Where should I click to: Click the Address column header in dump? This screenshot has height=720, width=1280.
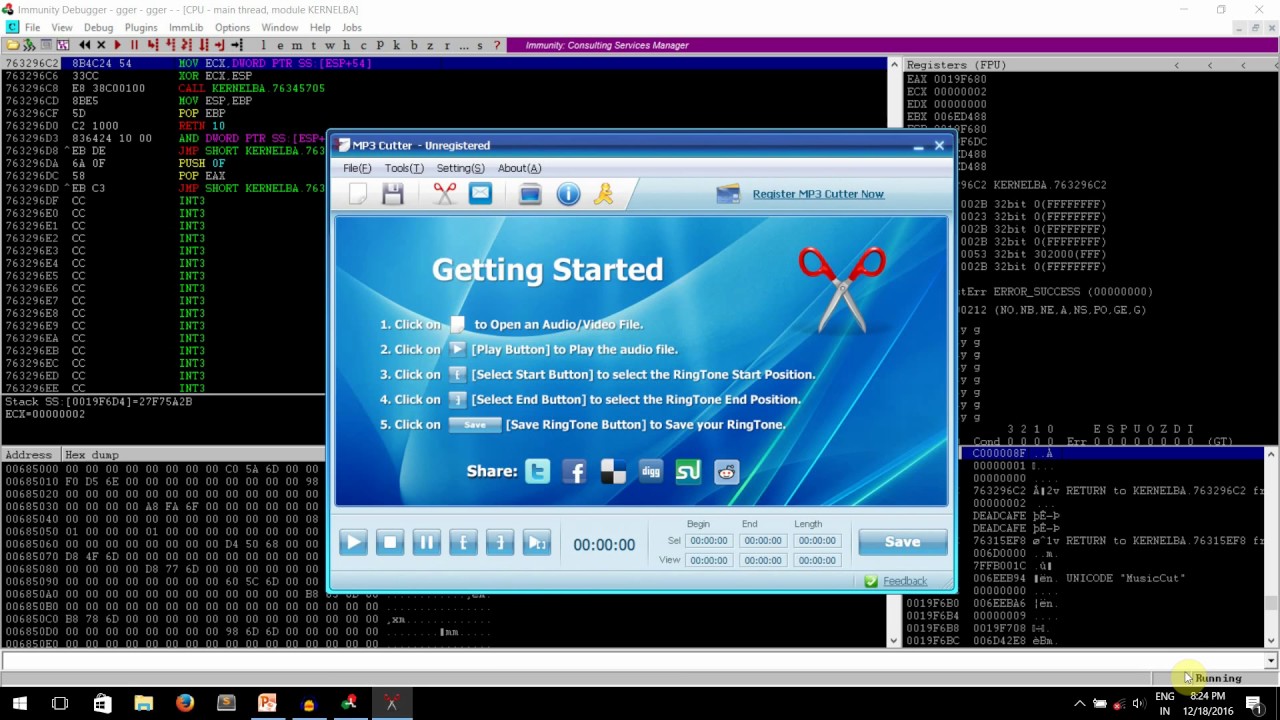pyautogui.click(x=29, y=455)
